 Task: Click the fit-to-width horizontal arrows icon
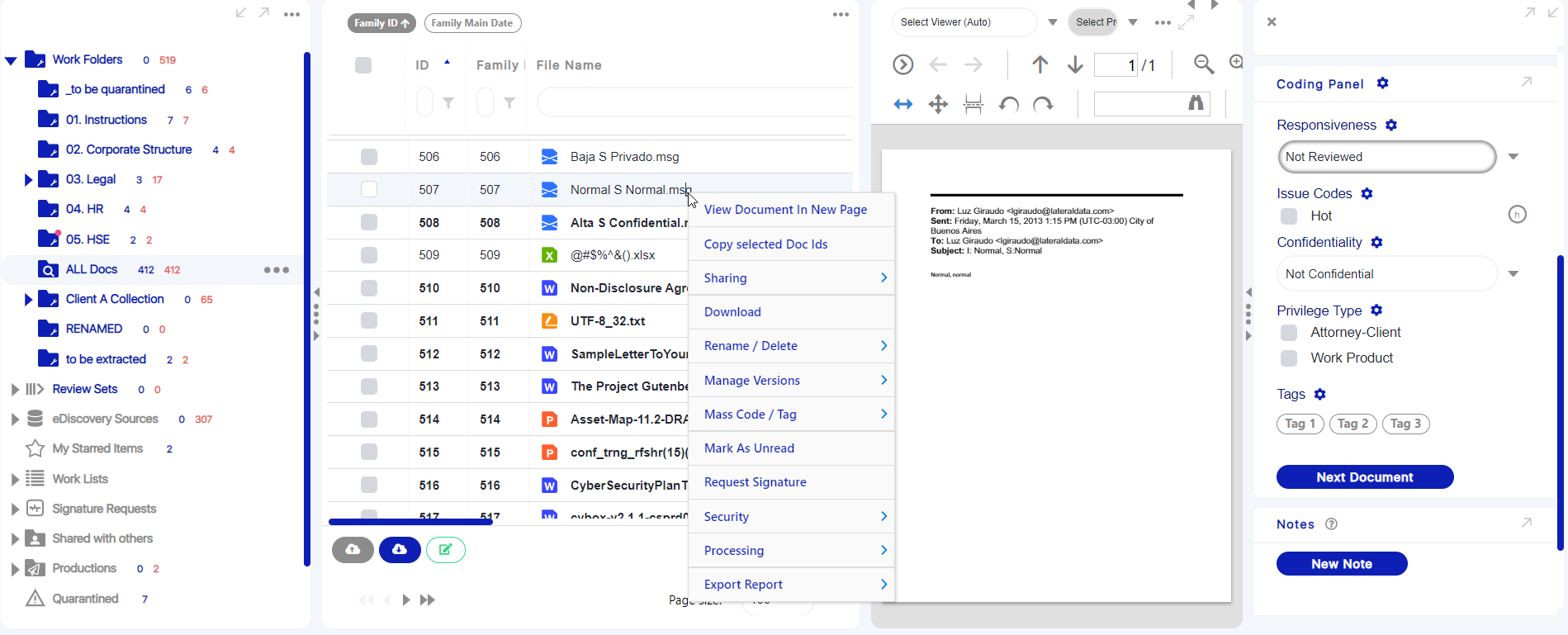903,104
